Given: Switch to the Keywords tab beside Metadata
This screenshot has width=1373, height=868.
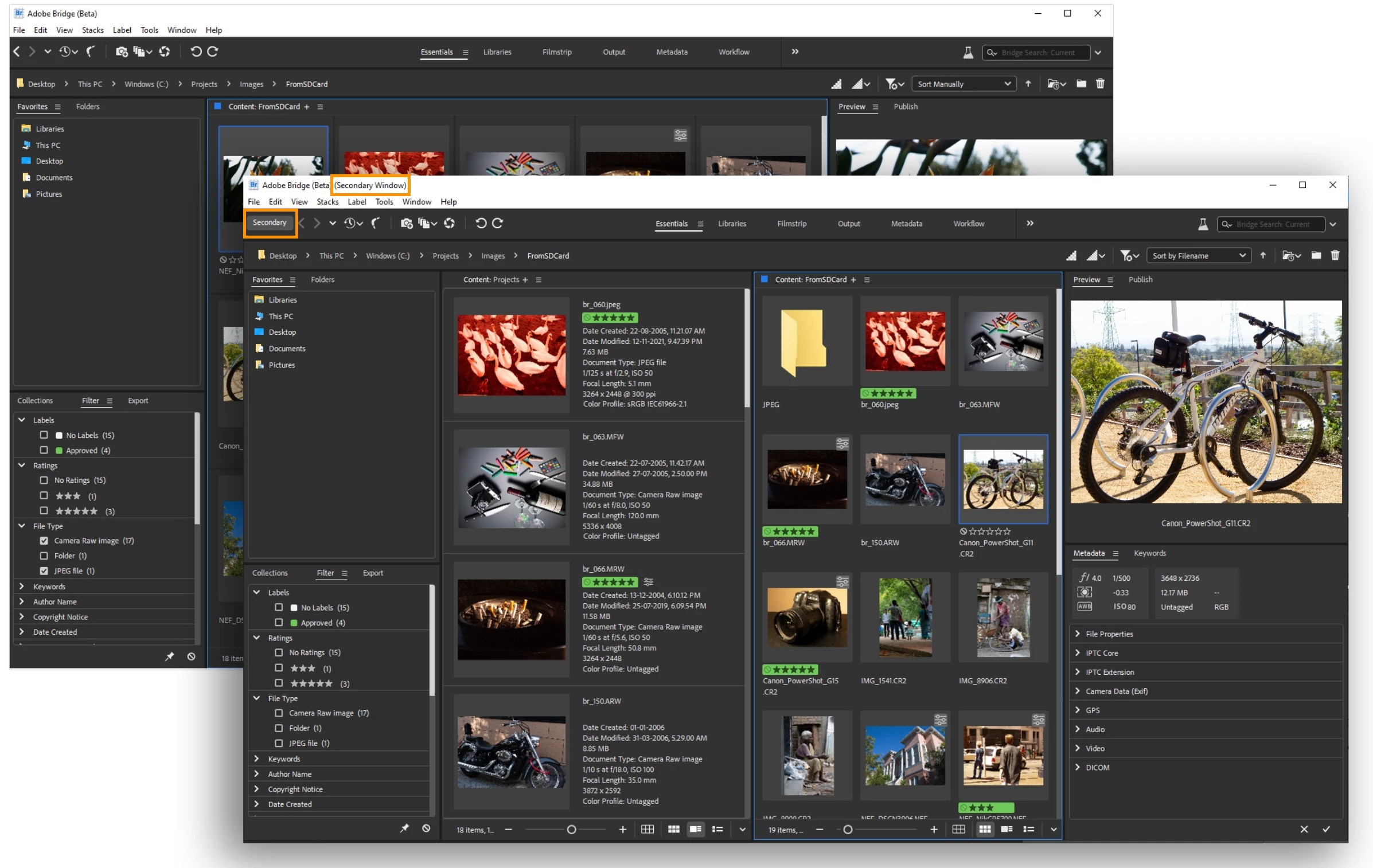Looking at the screenshot, I should 1149,553.
